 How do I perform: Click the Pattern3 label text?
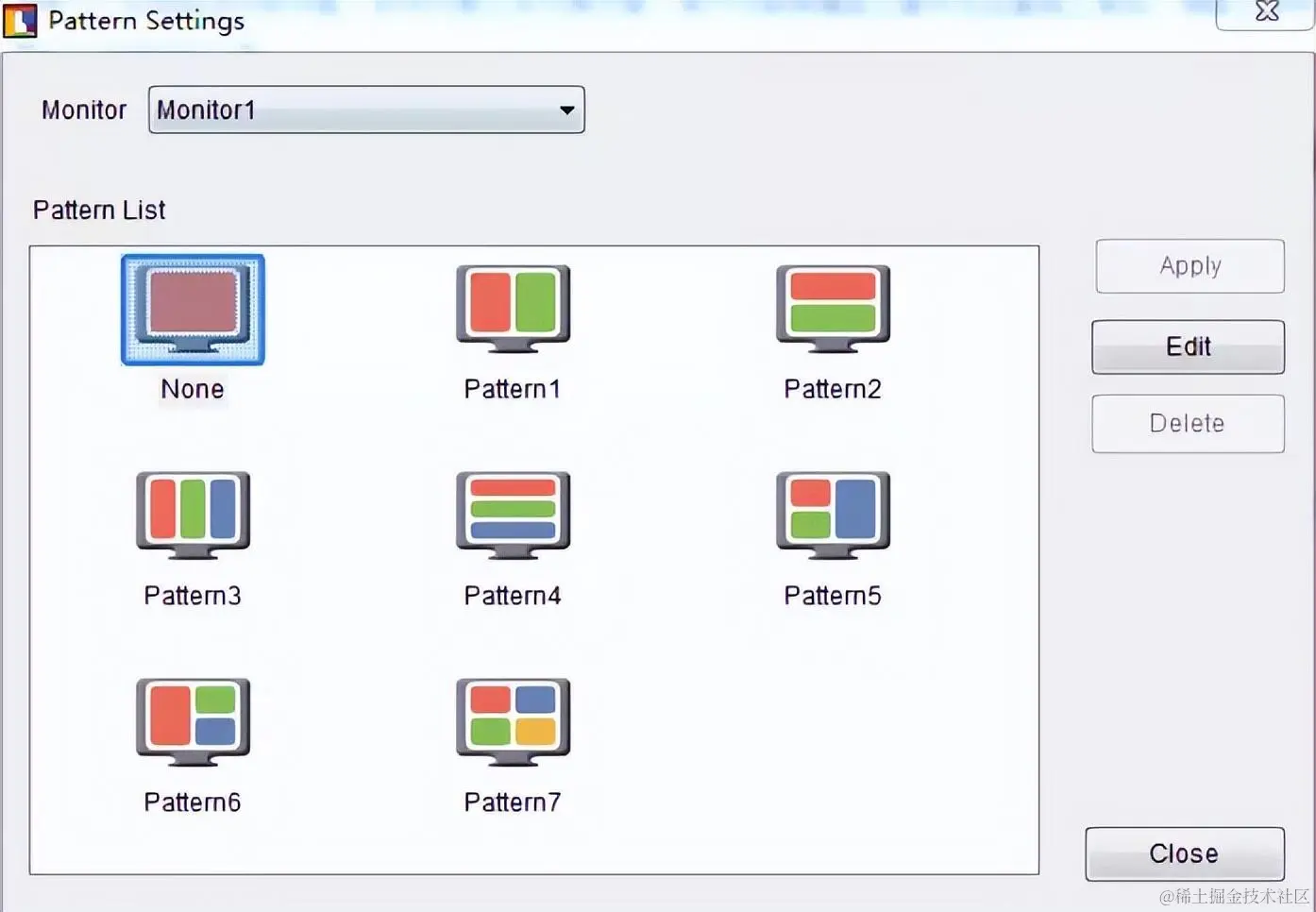pos(193,596)
